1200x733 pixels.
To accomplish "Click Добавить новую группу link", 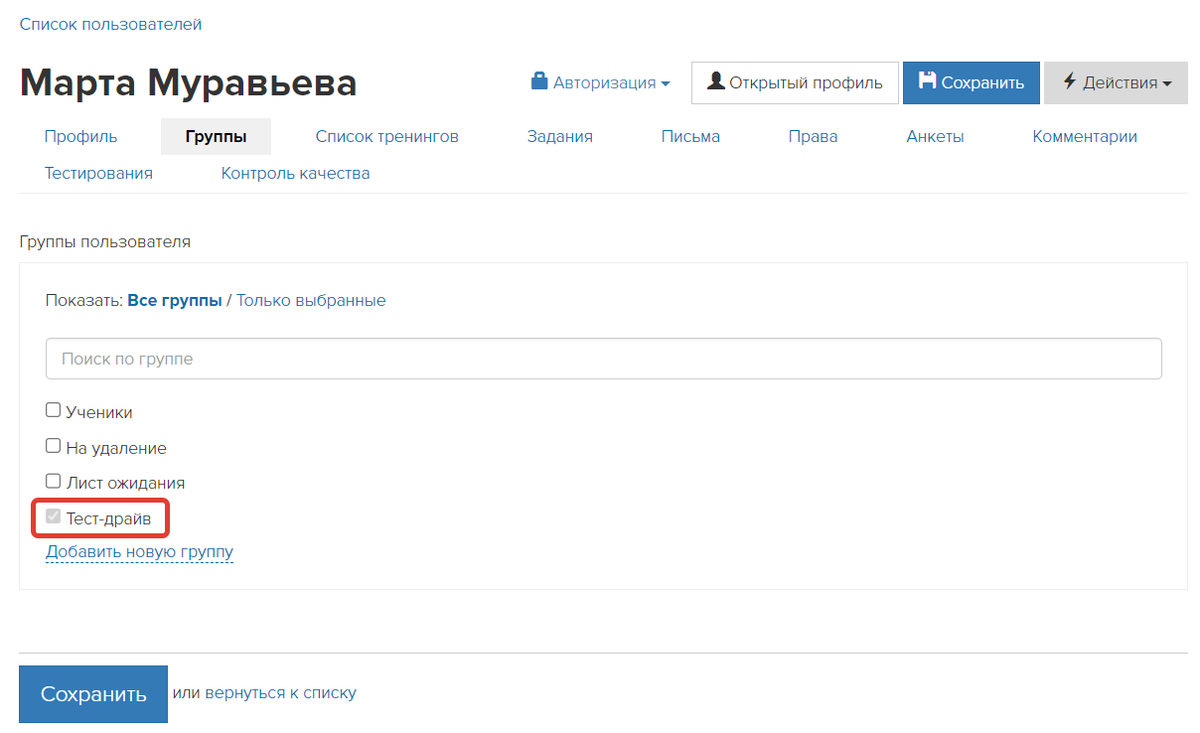I will 140,552.
